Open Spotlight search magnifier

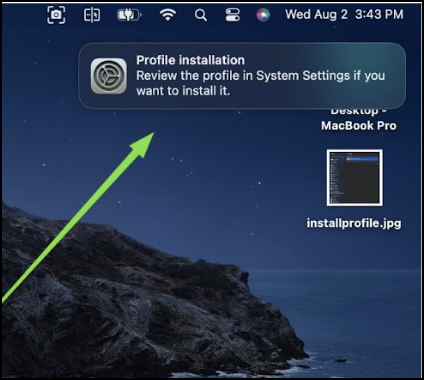(x=201, y=15)
